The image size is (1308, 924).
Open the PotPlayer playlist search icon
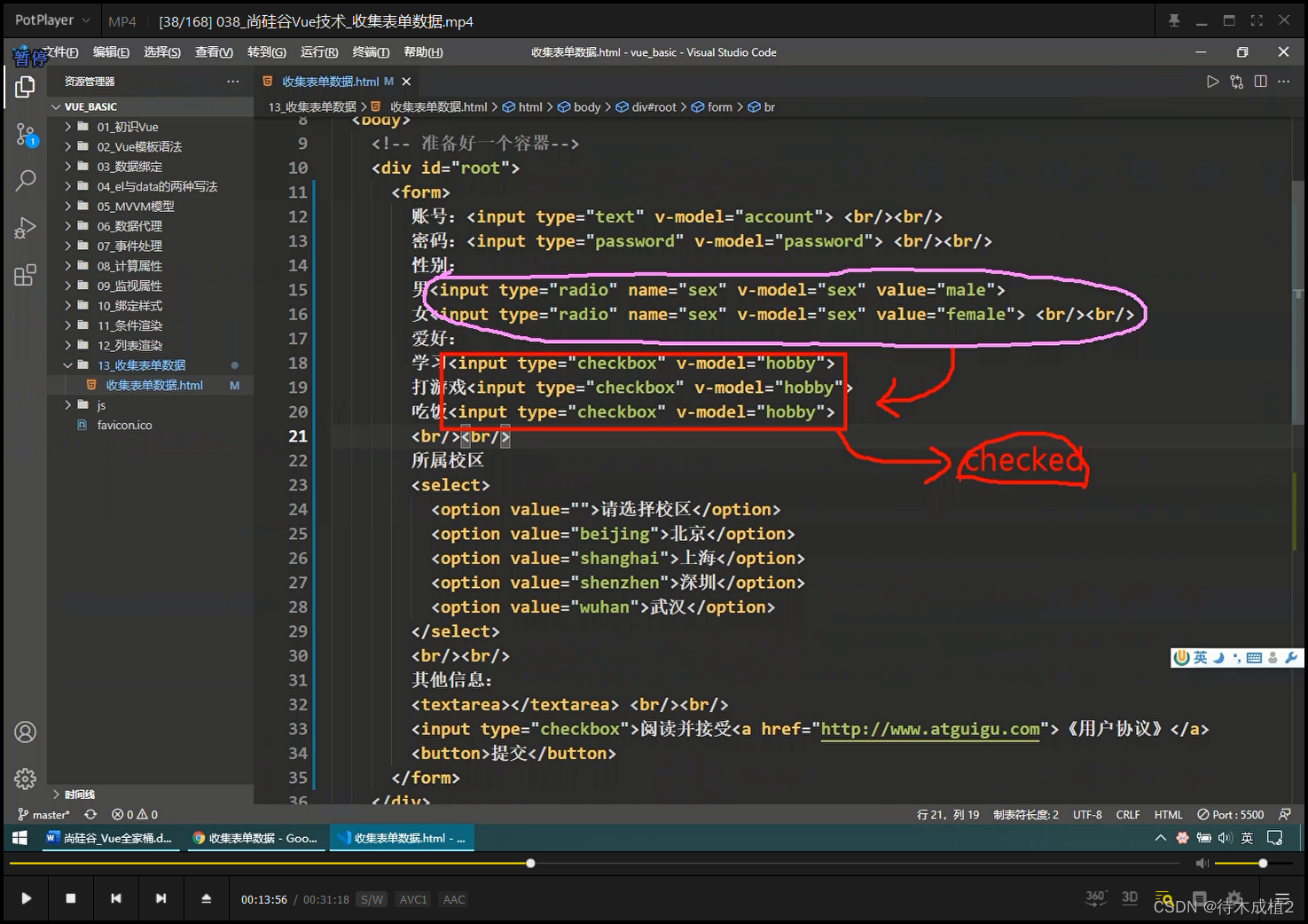pos(1164,898)
